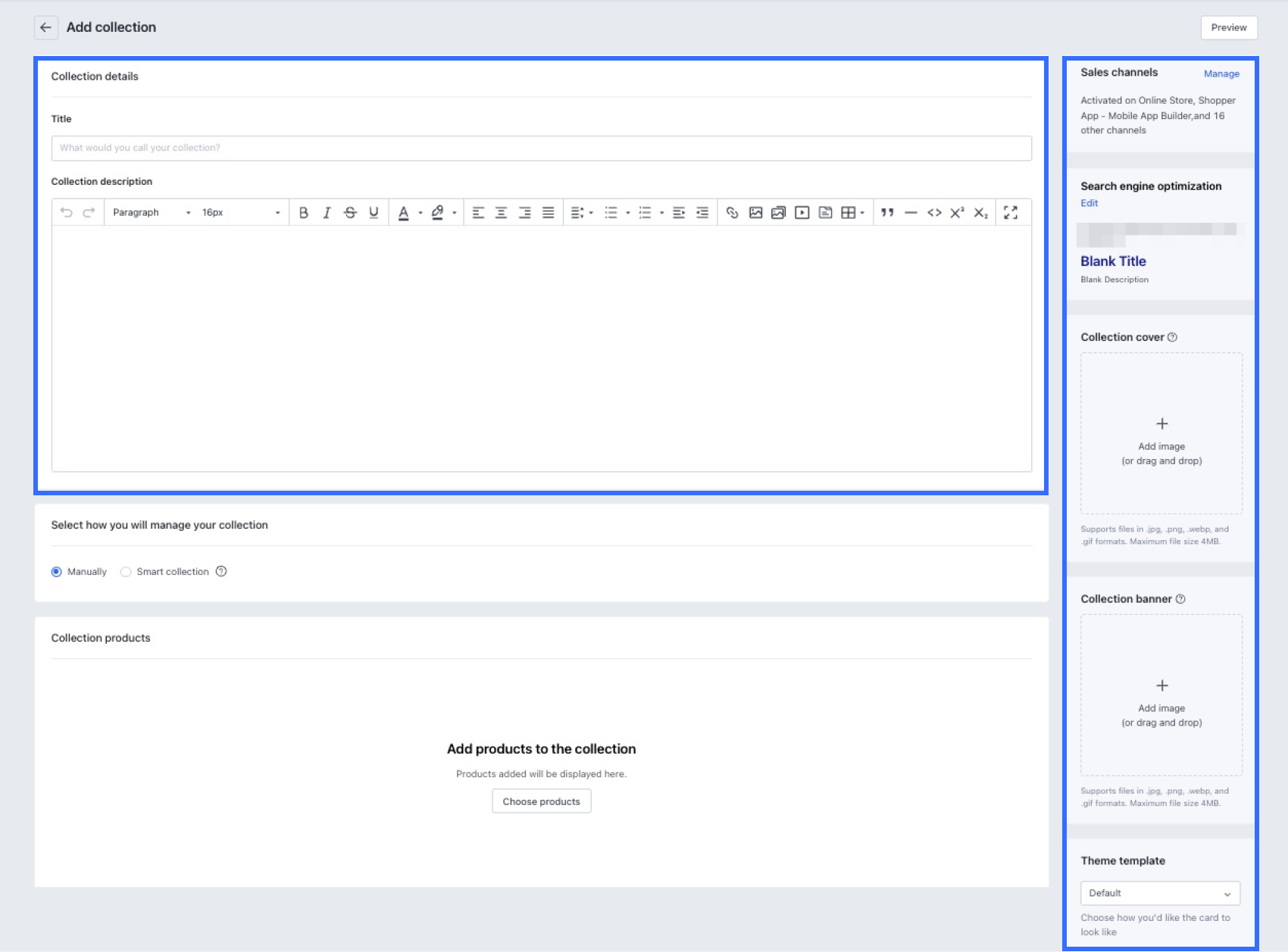Open the Theme template Default dropdown

point(1160,893)
